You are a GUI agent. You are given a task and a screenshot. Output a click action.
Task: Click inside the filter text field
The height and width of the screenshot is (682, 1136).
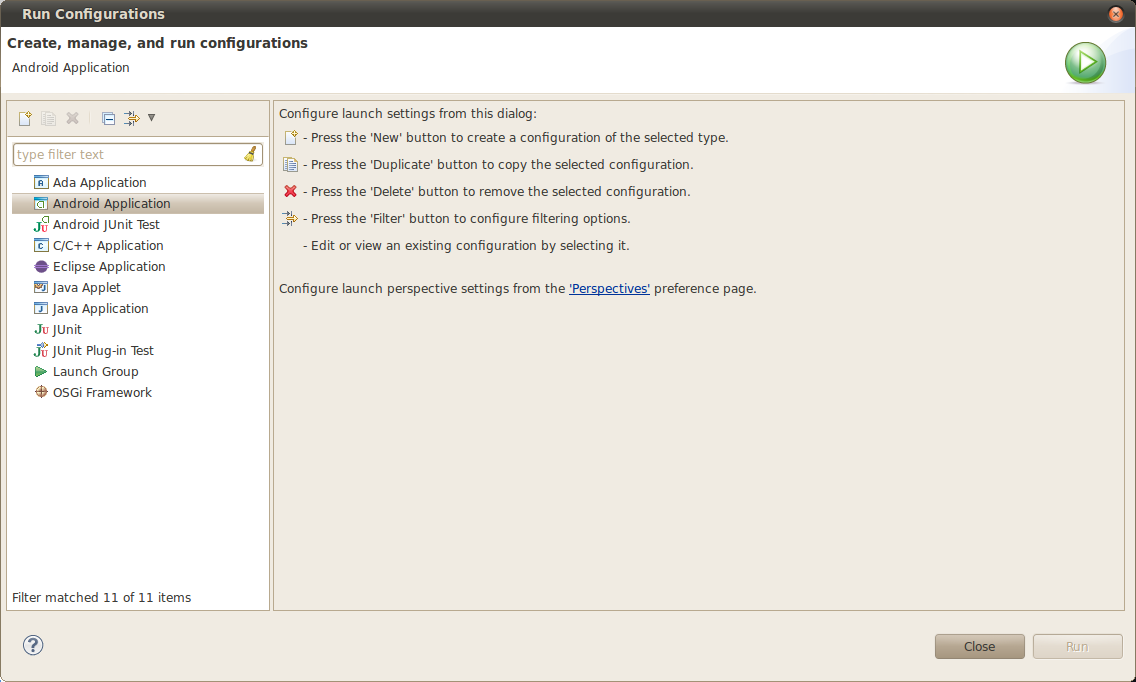point(120,154)
